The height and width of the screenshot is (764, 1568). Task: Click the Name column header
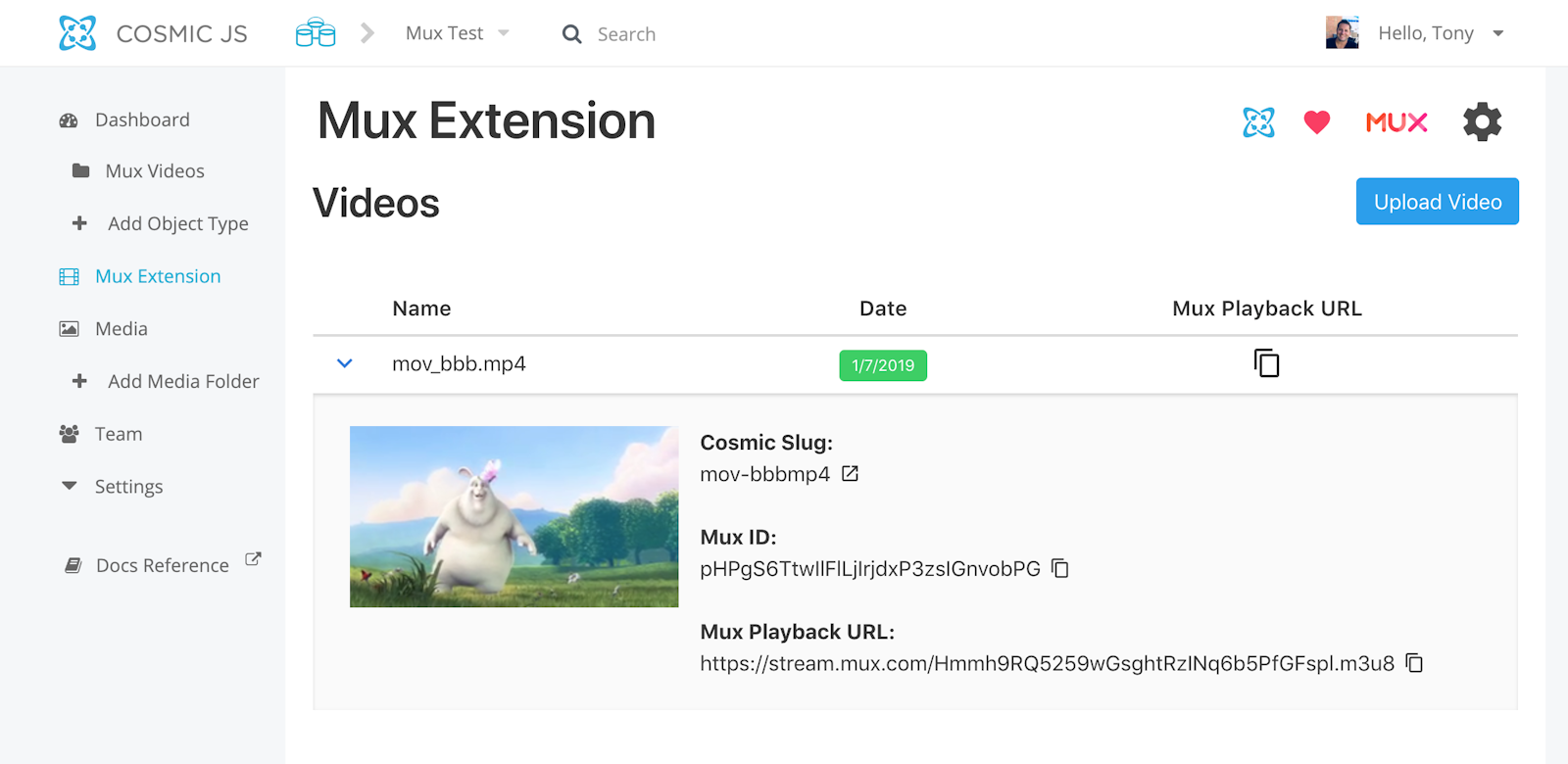coord(421,309)
